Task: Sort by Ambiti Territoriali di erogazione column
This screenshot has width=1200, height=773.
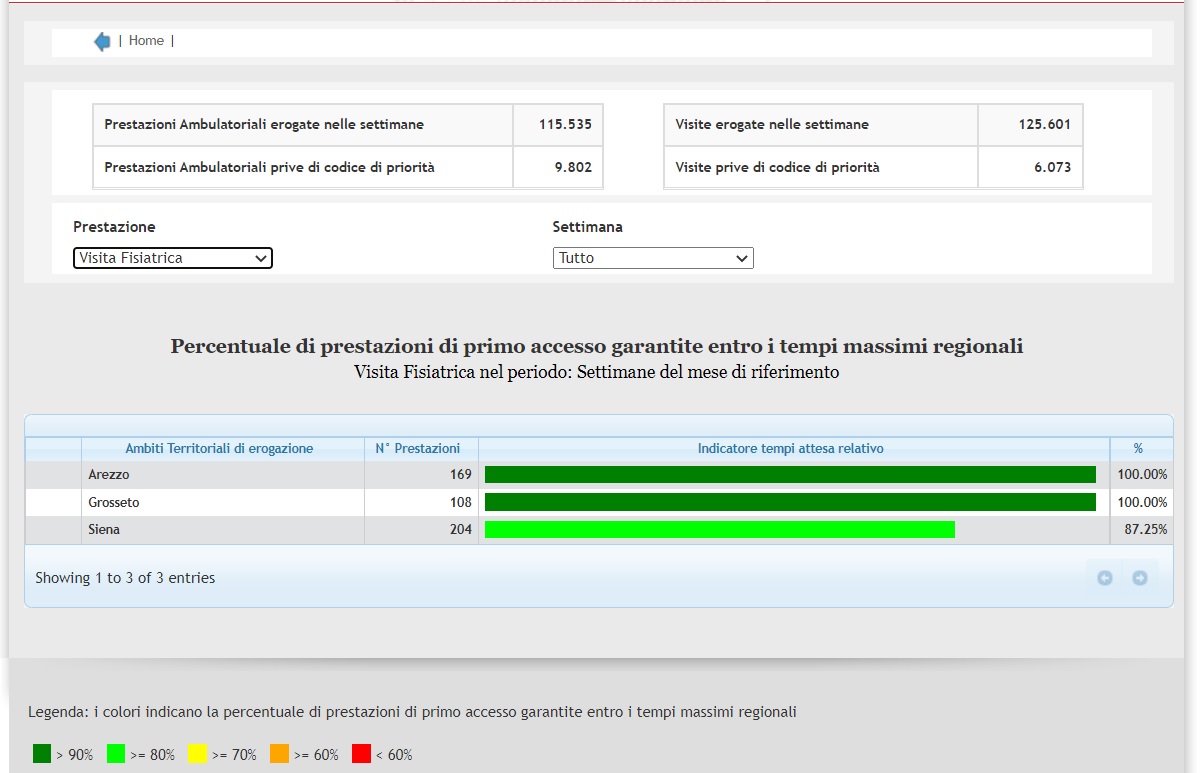Action: [219, 449]
